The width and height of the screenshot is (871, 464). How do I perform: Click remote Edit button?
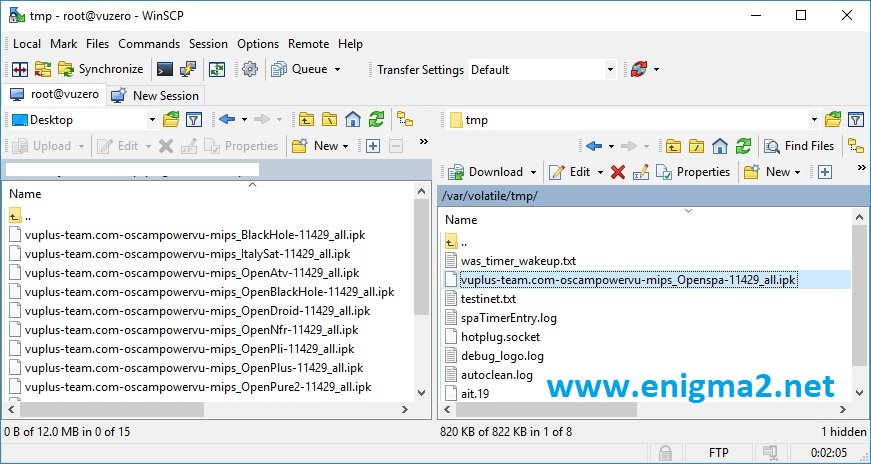[x=569, y=172]
